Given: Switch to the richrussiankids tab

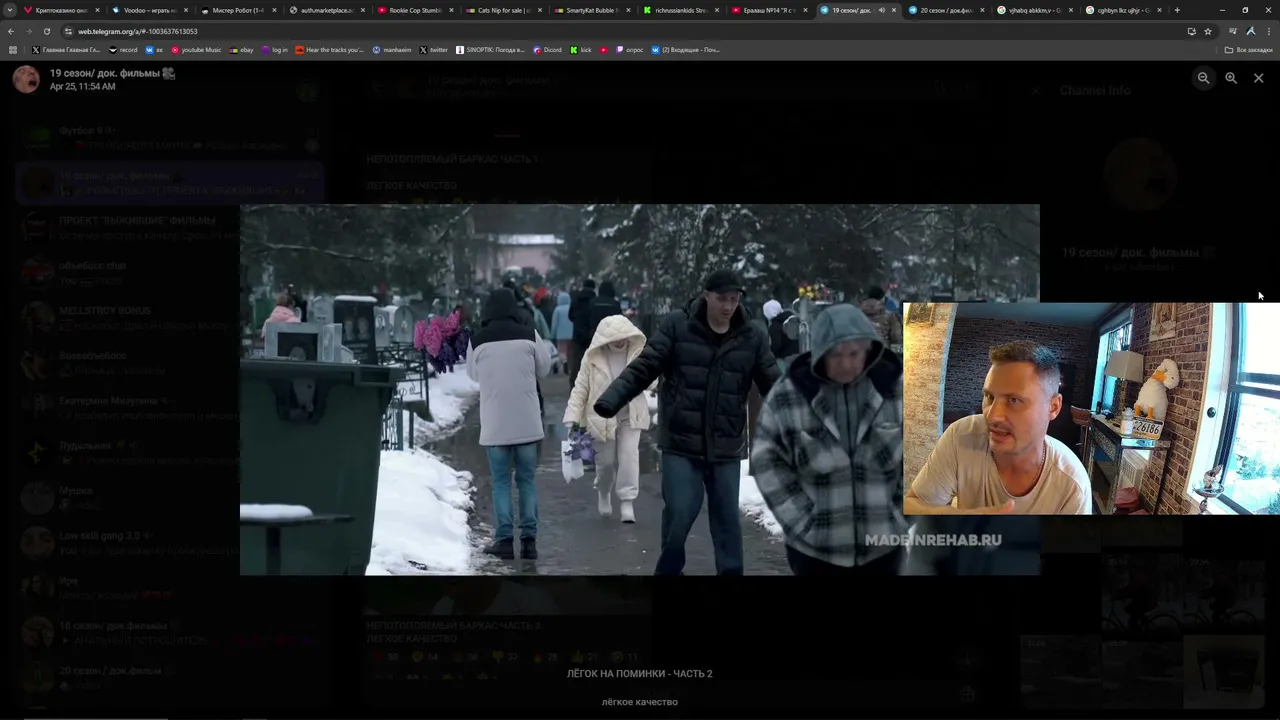Looking at the screenshot, I should (x=681, y=10).
